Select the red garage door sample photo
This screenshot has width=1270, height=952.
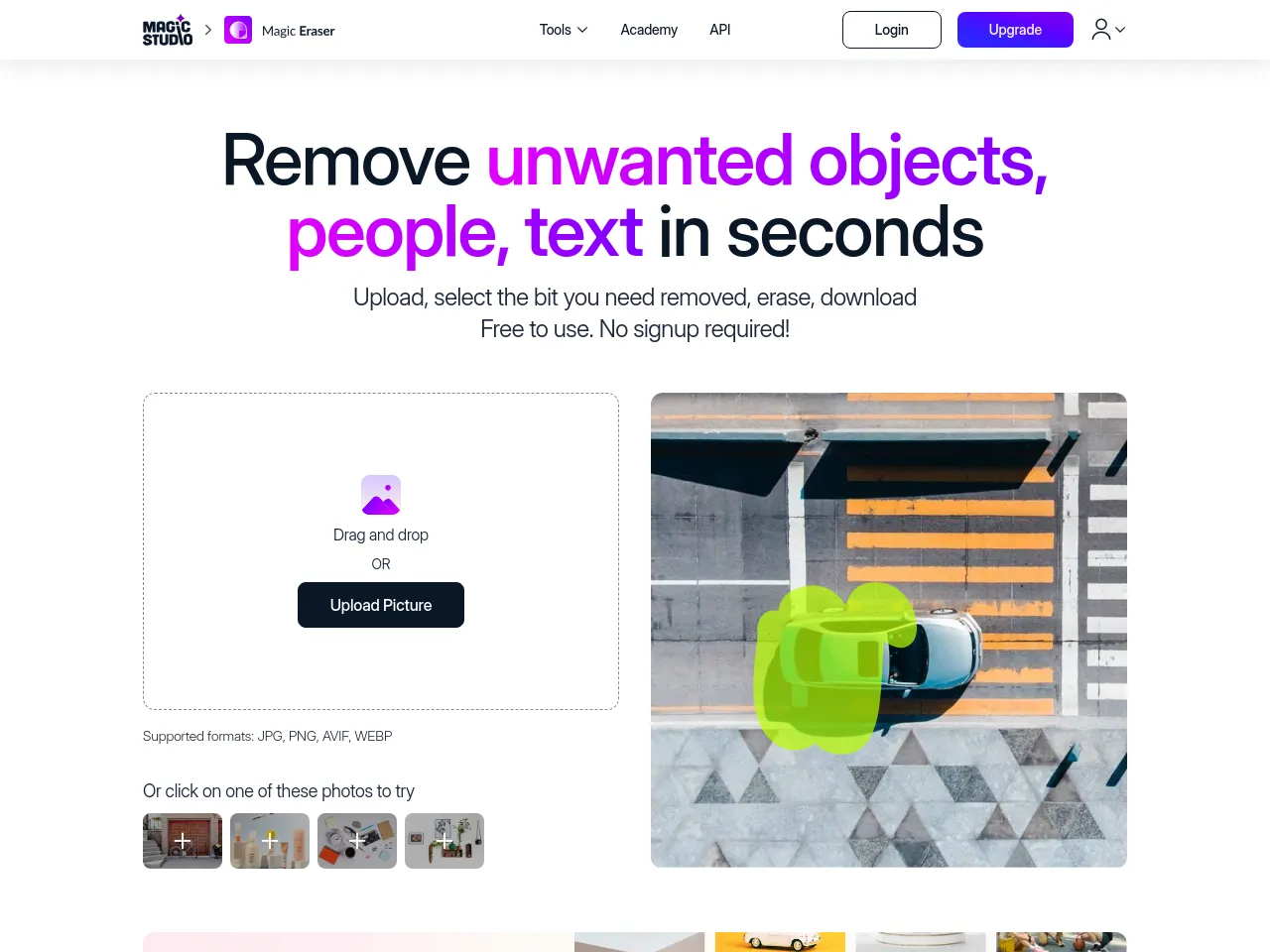coord(183,841)
